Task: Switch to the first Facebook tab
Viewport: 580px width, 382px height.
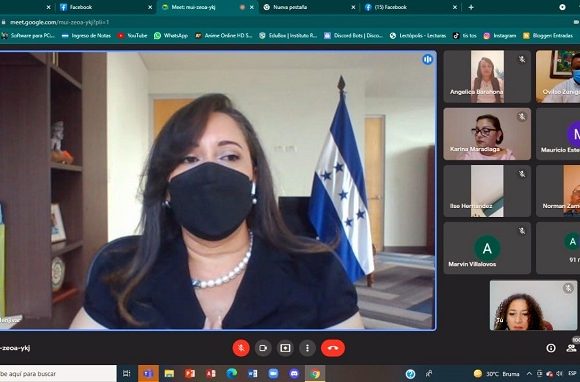Action: pyautogui.click(x=105, y=7)
